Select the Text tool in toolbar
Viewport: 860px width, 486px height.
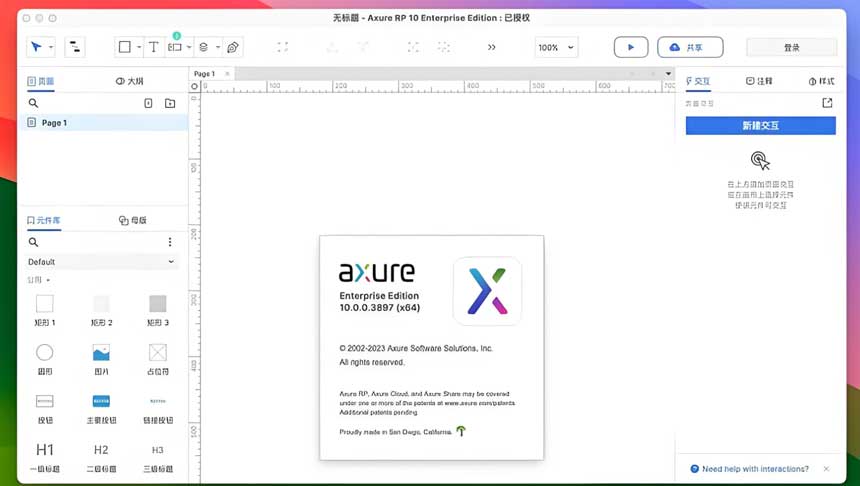153,47
